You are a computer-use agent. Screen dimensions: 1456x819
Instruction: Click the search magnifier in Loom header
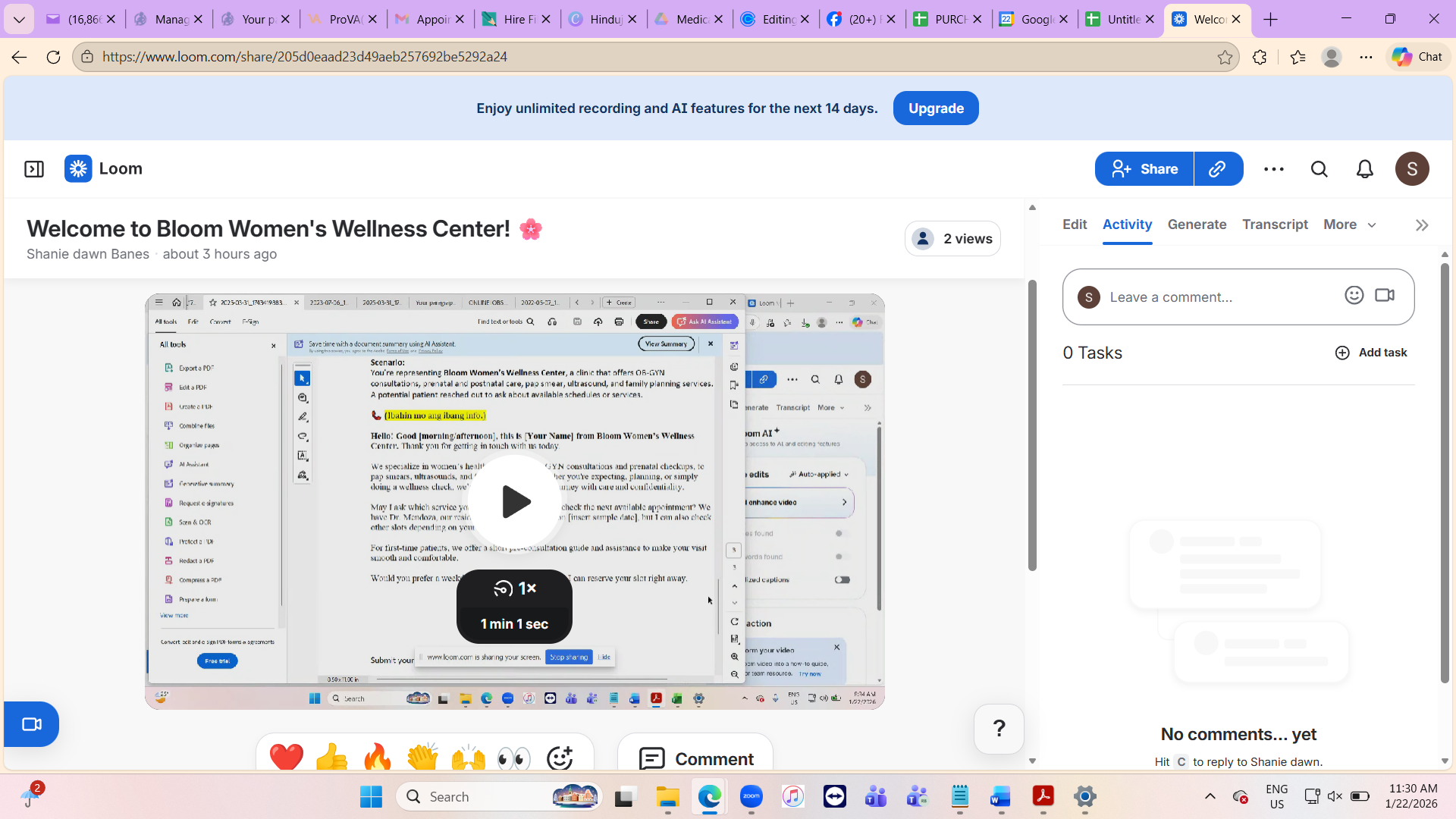pyautogui.click(x=1319, y=168)
